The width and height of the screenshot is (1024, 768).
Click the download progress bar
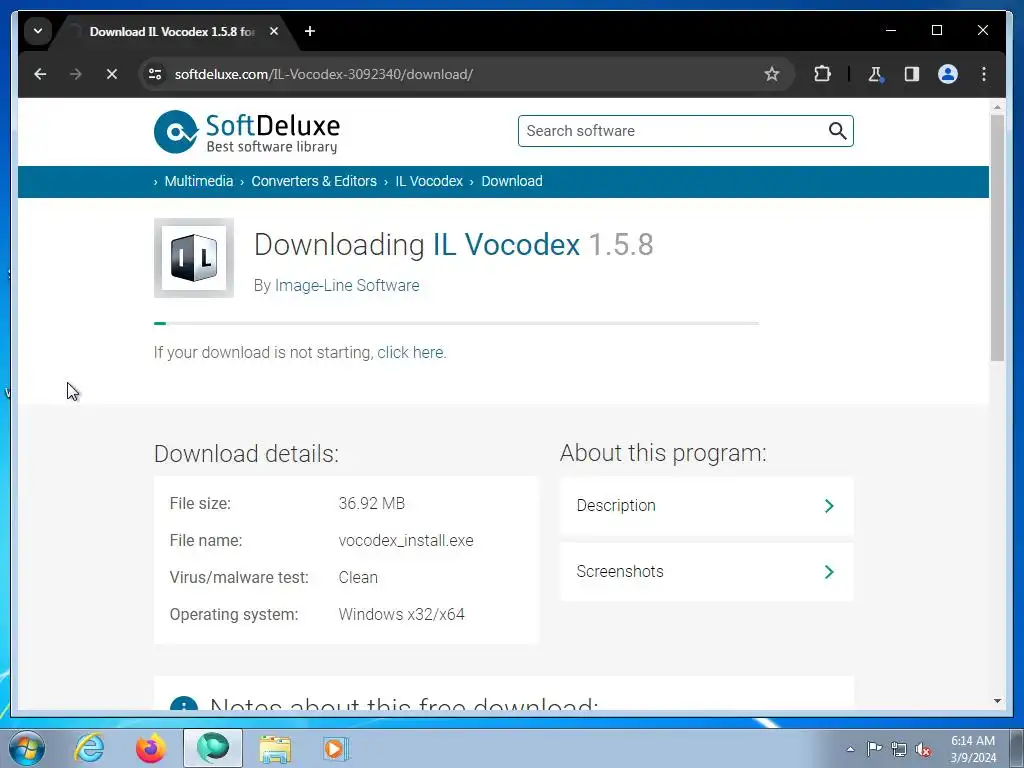(x=456, y=323)
